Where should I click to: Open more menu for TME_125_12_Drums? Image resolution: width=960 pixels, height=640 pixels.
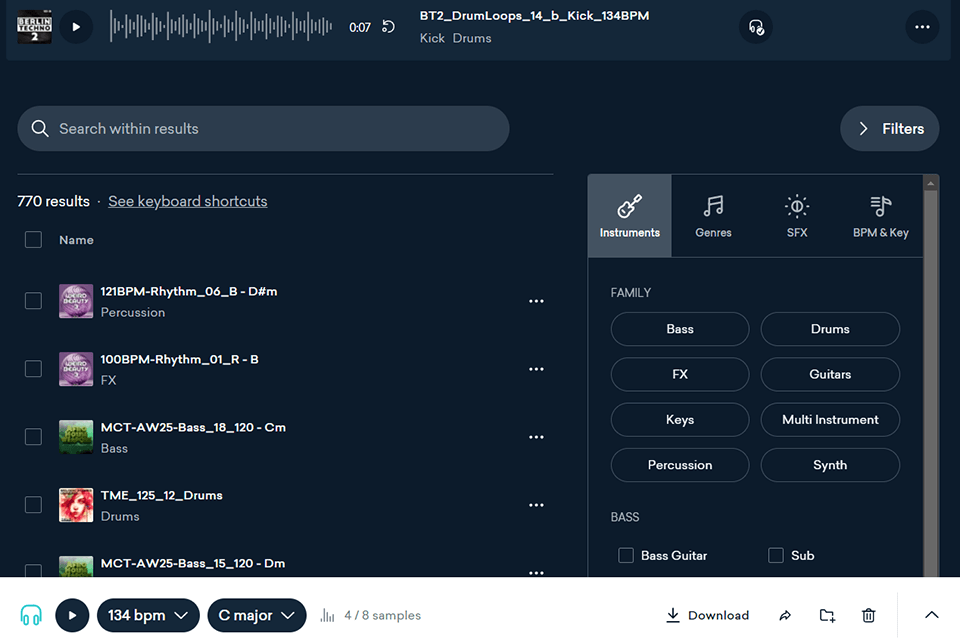(x=536, y=505)
